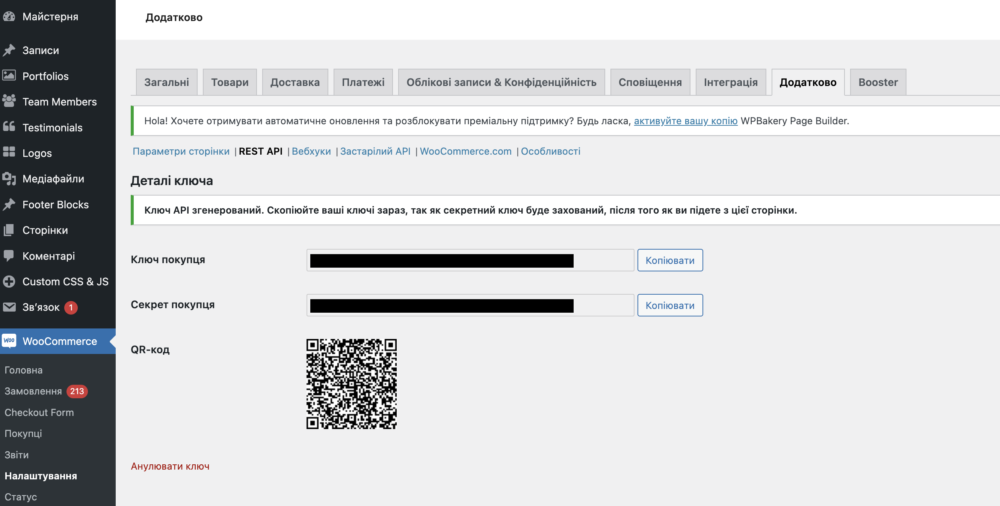Switch to the Інтеграція tab

pyautogui.click(x=731, y=82)
